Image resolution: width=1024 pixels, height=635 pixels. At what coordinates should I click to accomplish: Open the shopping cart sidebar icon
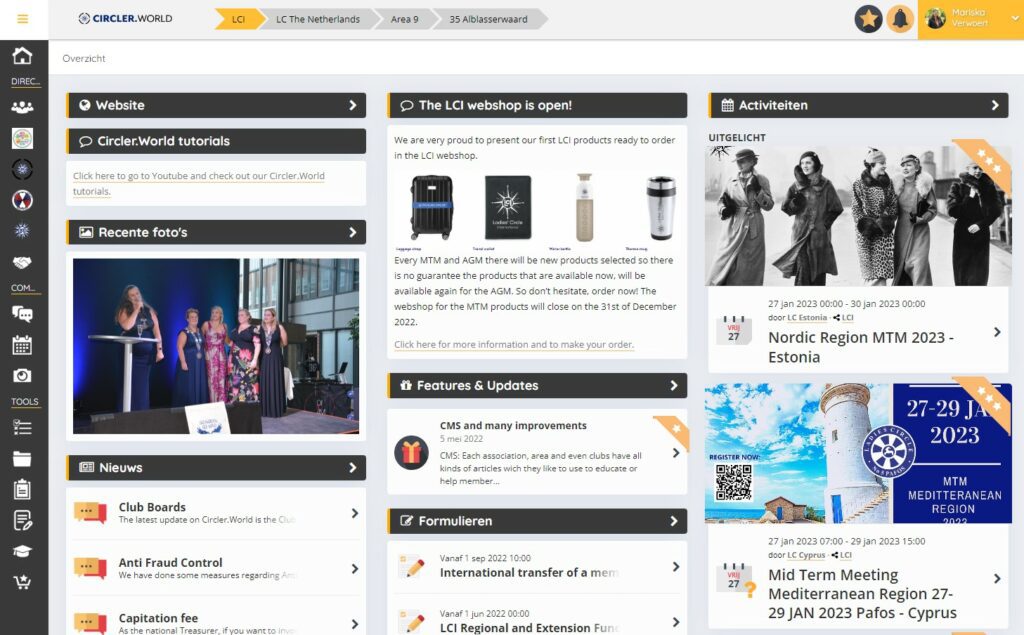coord(22,582)
